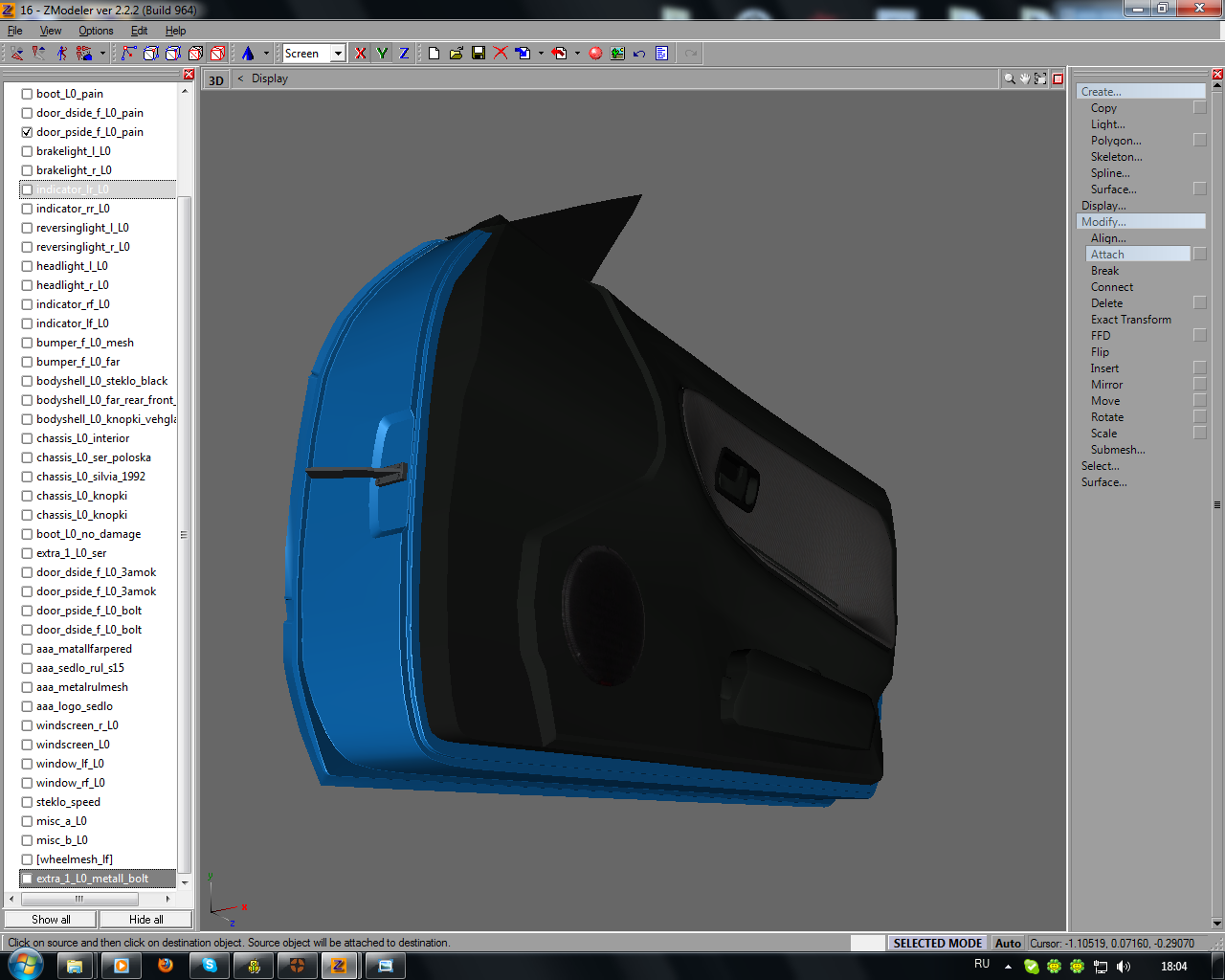
Task: Check the windscreen_L0 object visibility box
Action: pos(27,745)
